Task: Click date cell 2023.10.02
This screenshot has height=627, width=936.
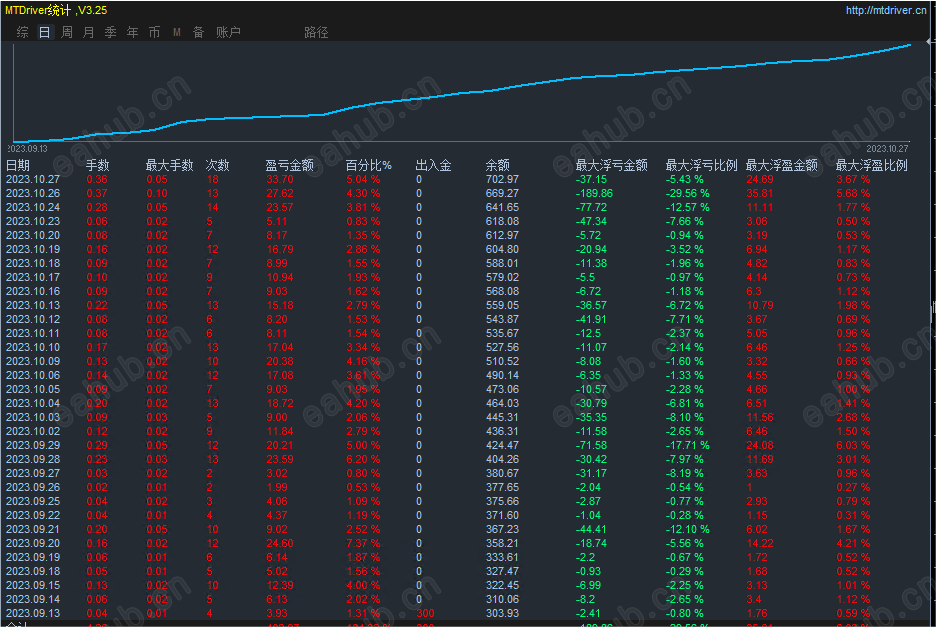Action: point(33,432)
